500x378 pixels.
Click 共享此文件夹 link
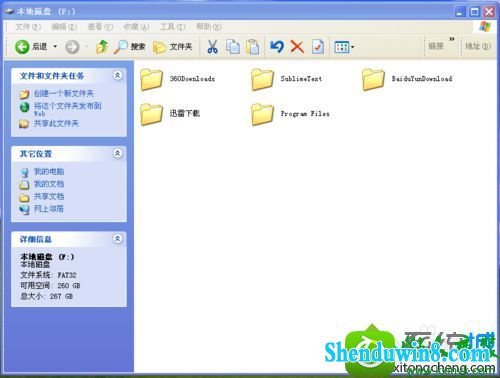pos(56,124)
